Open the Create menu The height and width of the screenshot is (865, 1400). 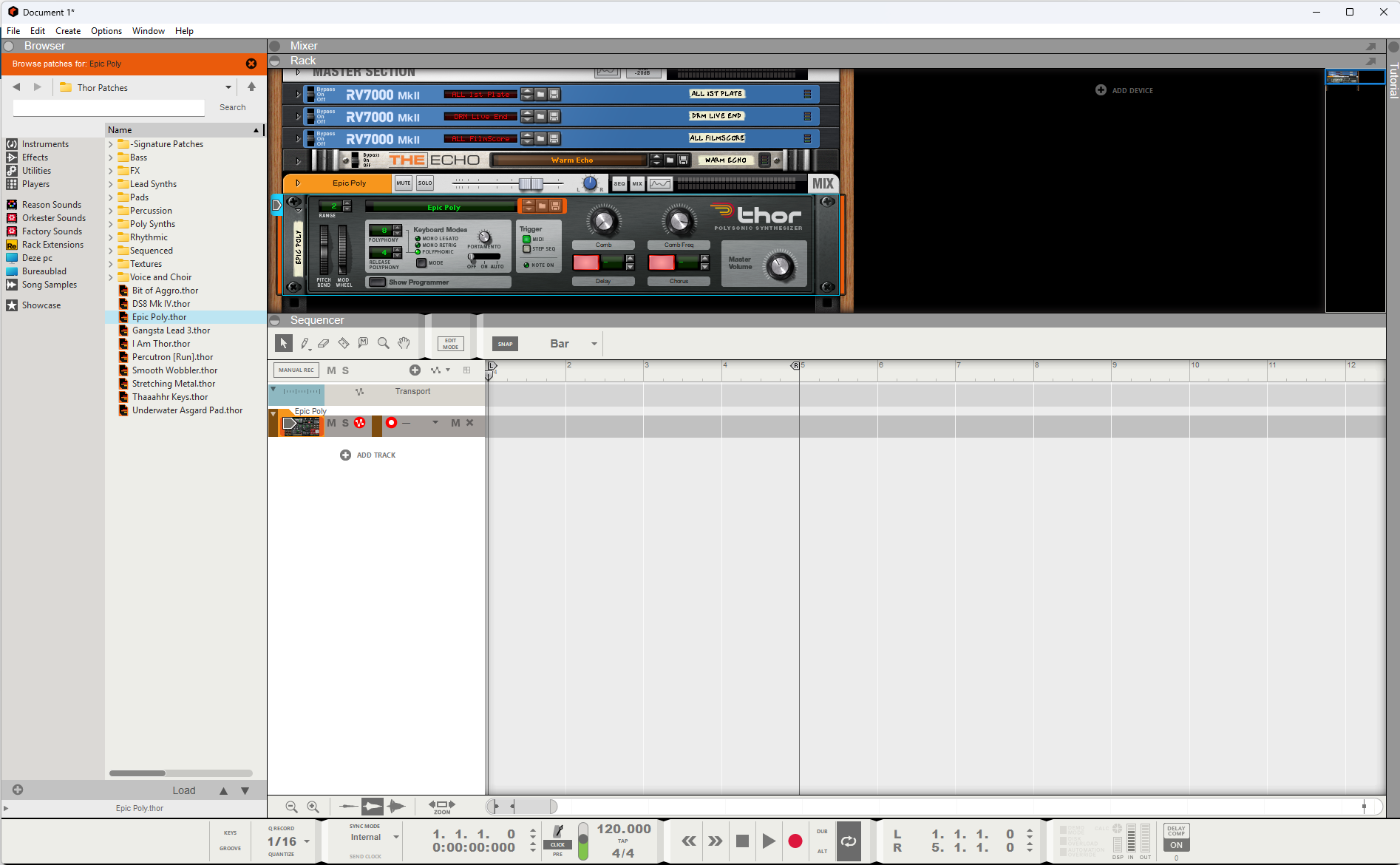coord(68,30)
